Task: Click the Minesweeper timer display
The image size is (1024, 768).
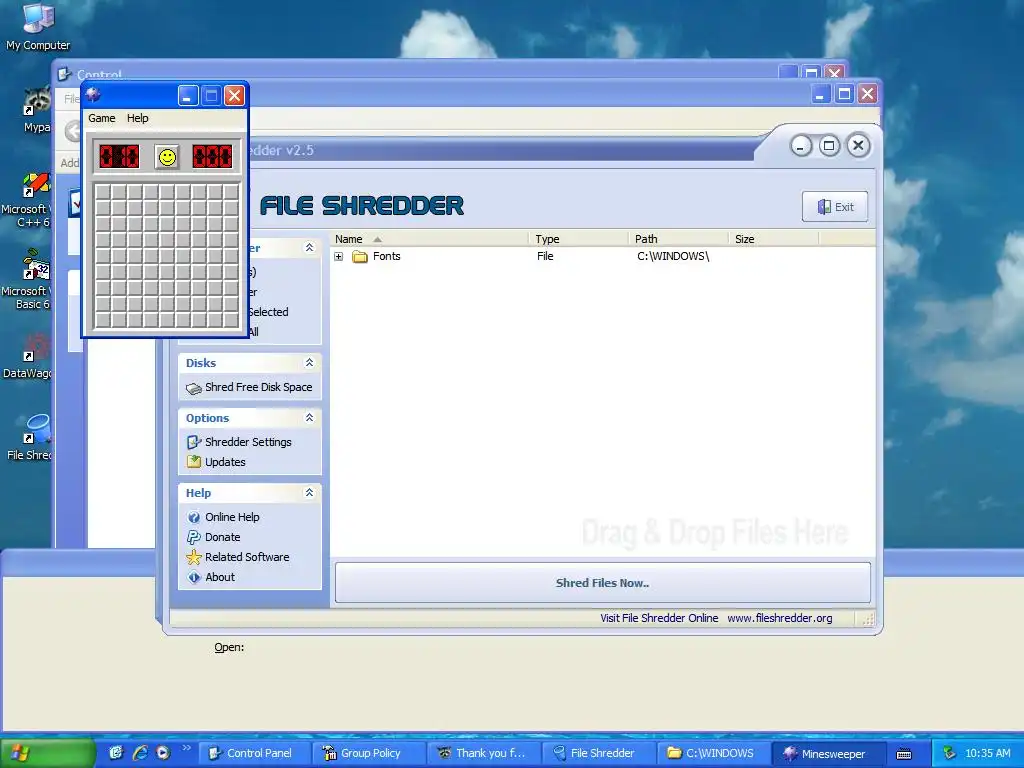Action: click(212, 157)
